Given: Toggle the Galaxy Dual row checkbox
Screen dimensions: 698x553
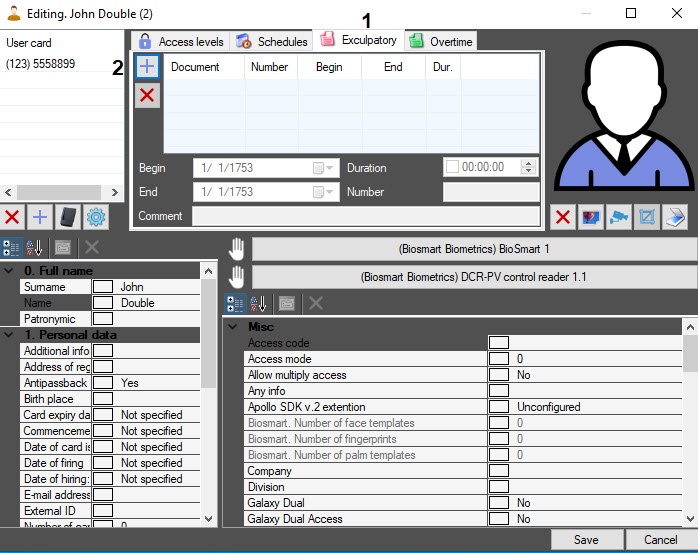Looking at the screenshot, I should [499, 503].
